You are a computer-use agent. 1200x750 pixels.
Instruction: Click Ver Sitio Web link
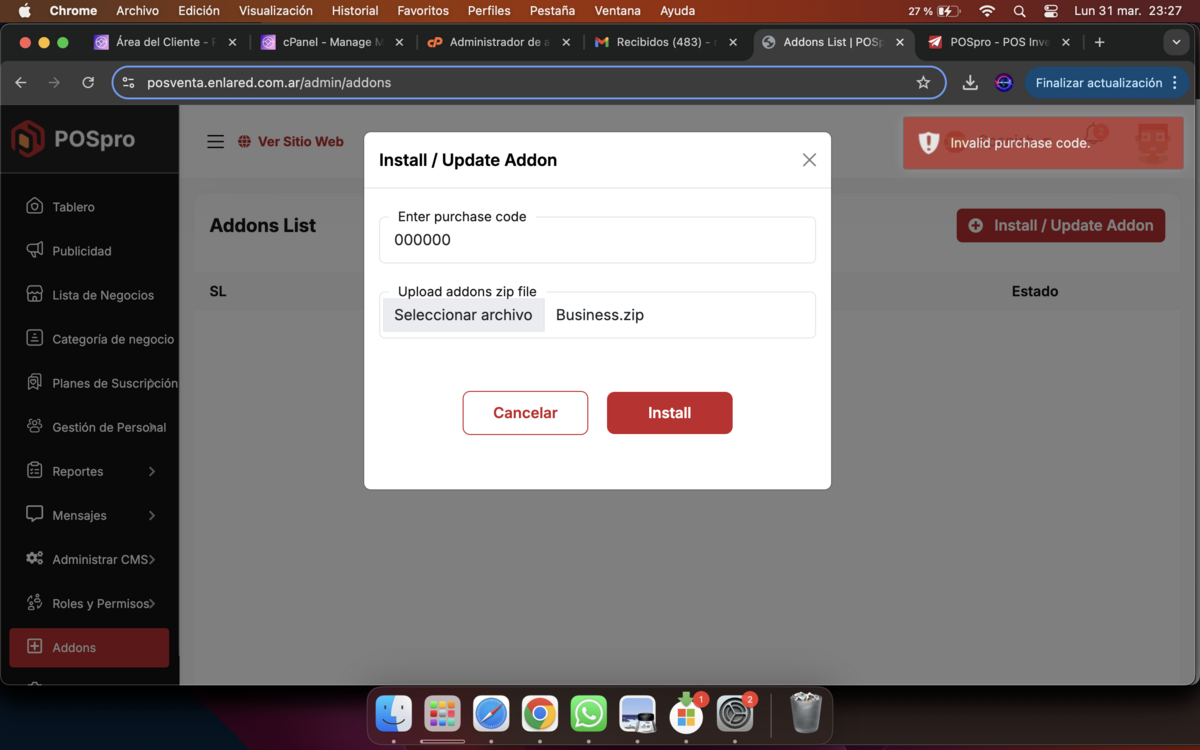pyautogui.click(x=290, y=142)
